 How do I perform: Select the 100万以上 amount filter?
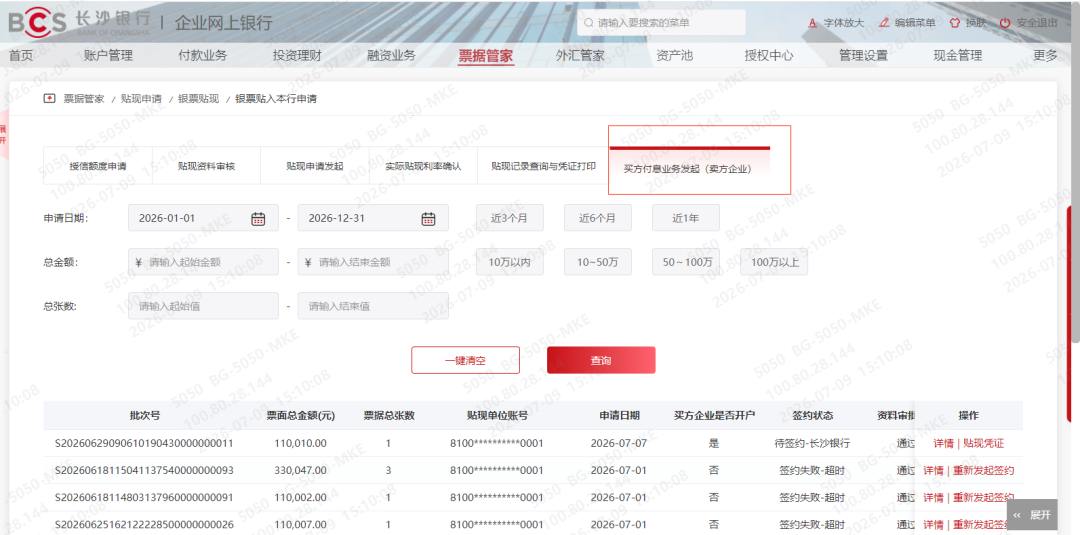pos(774,262)
